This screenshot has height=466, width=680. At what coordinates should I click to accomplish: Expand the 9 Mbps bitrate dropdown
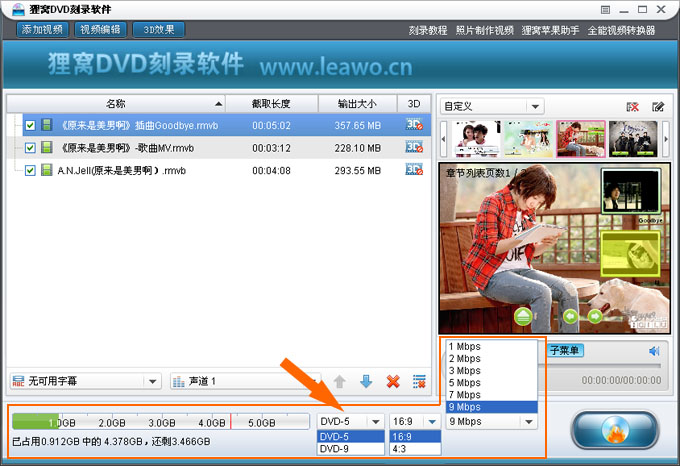529,421
